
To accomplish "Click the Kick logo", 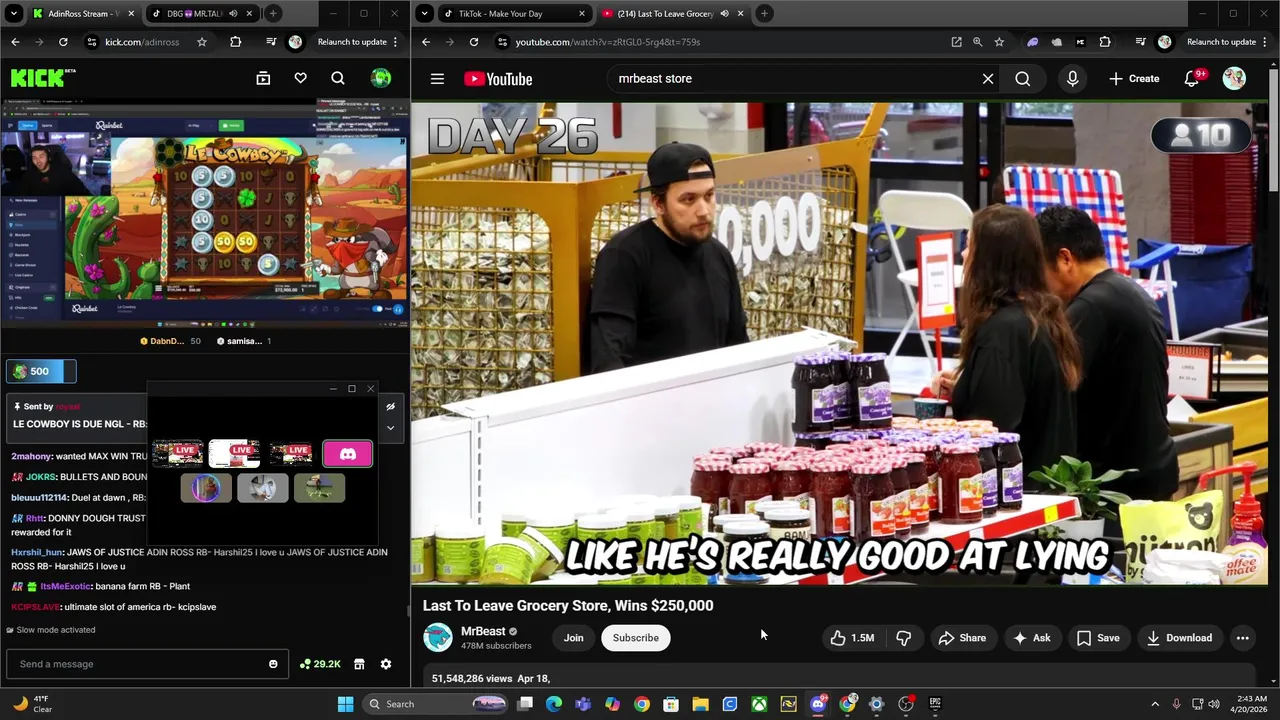I will 43,78.
